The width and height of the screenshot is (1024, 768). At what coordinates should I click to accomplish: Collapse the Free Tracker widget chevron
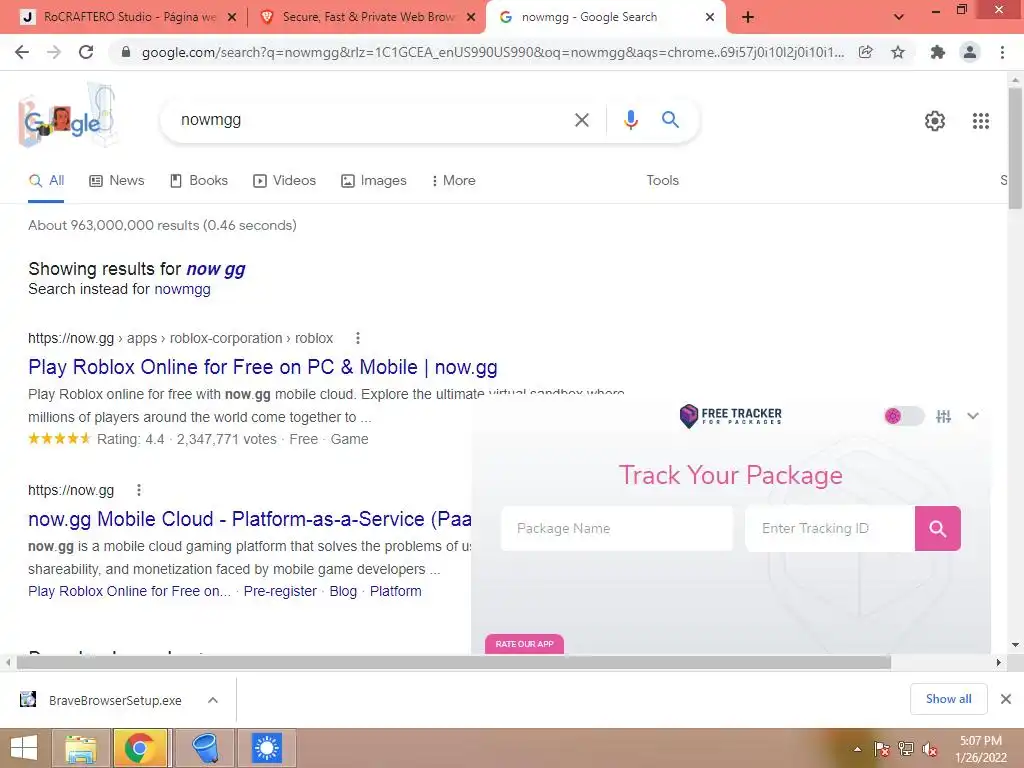click(x=972, y=416)
